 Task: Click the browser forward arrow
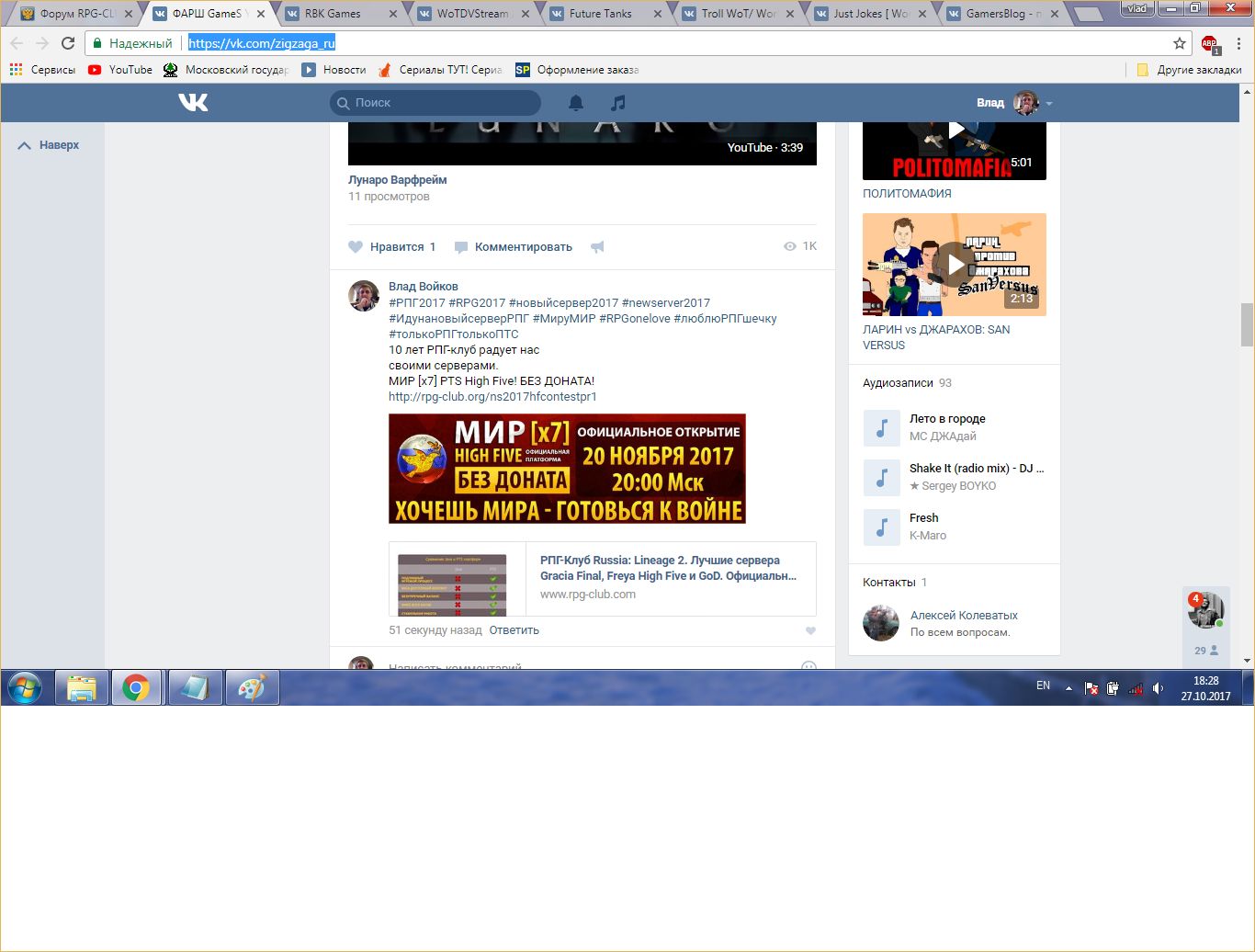click(42, 43)
